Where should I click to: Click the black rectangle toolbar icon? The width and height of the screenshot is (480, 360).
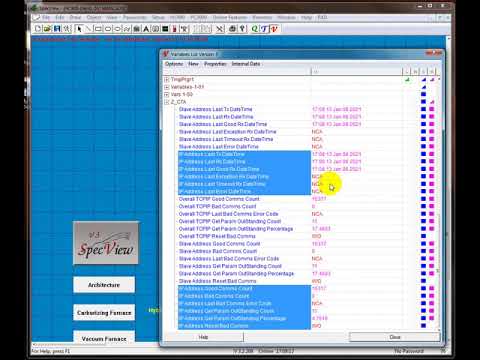point(165,29)
